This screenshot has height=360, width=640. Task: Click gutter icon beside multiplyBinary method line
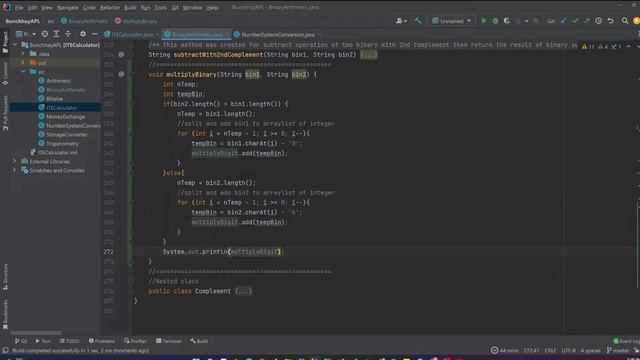pyautogui.click(x=121, y=74)
